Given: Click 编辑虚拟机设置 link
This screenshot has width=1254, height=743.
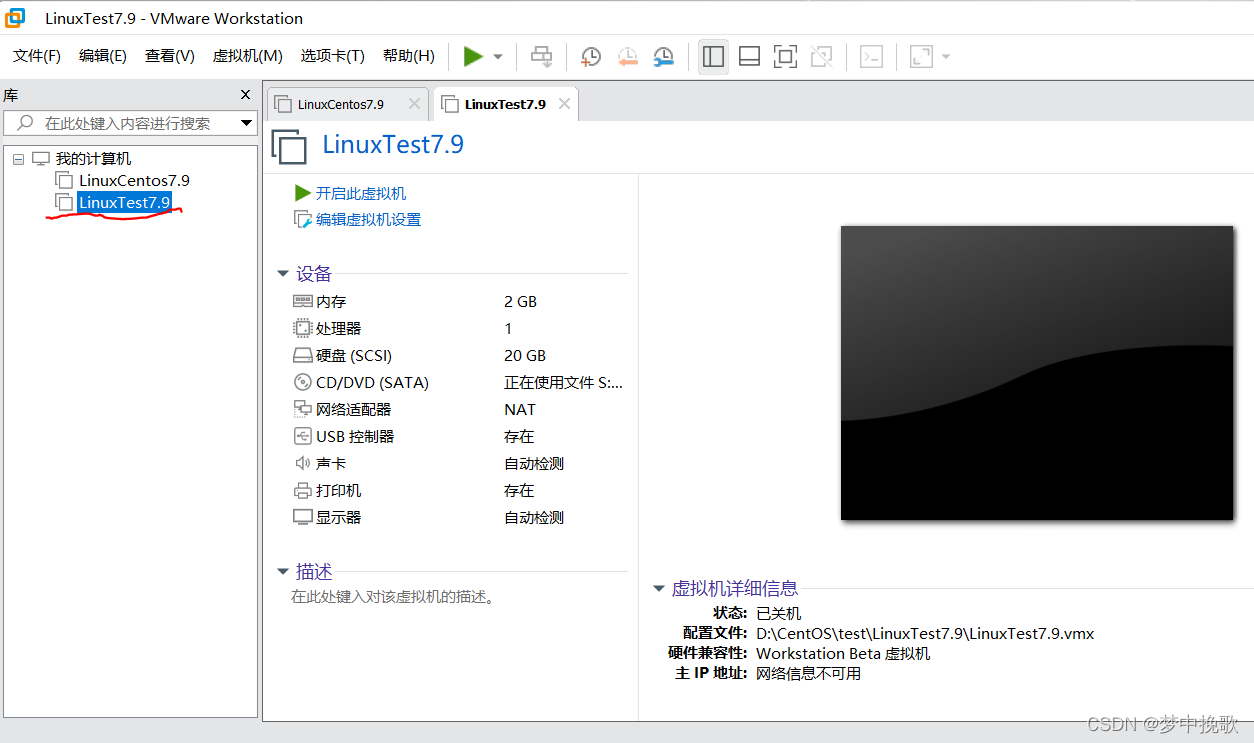Looking at the screenshot, I should tap(368, 219).
